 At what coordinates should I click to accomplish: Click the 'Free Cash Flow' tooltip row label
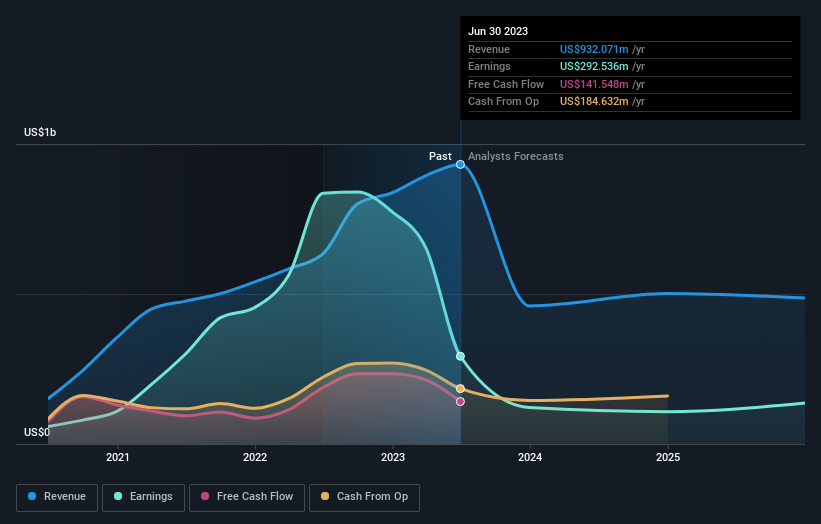point(506,84)
